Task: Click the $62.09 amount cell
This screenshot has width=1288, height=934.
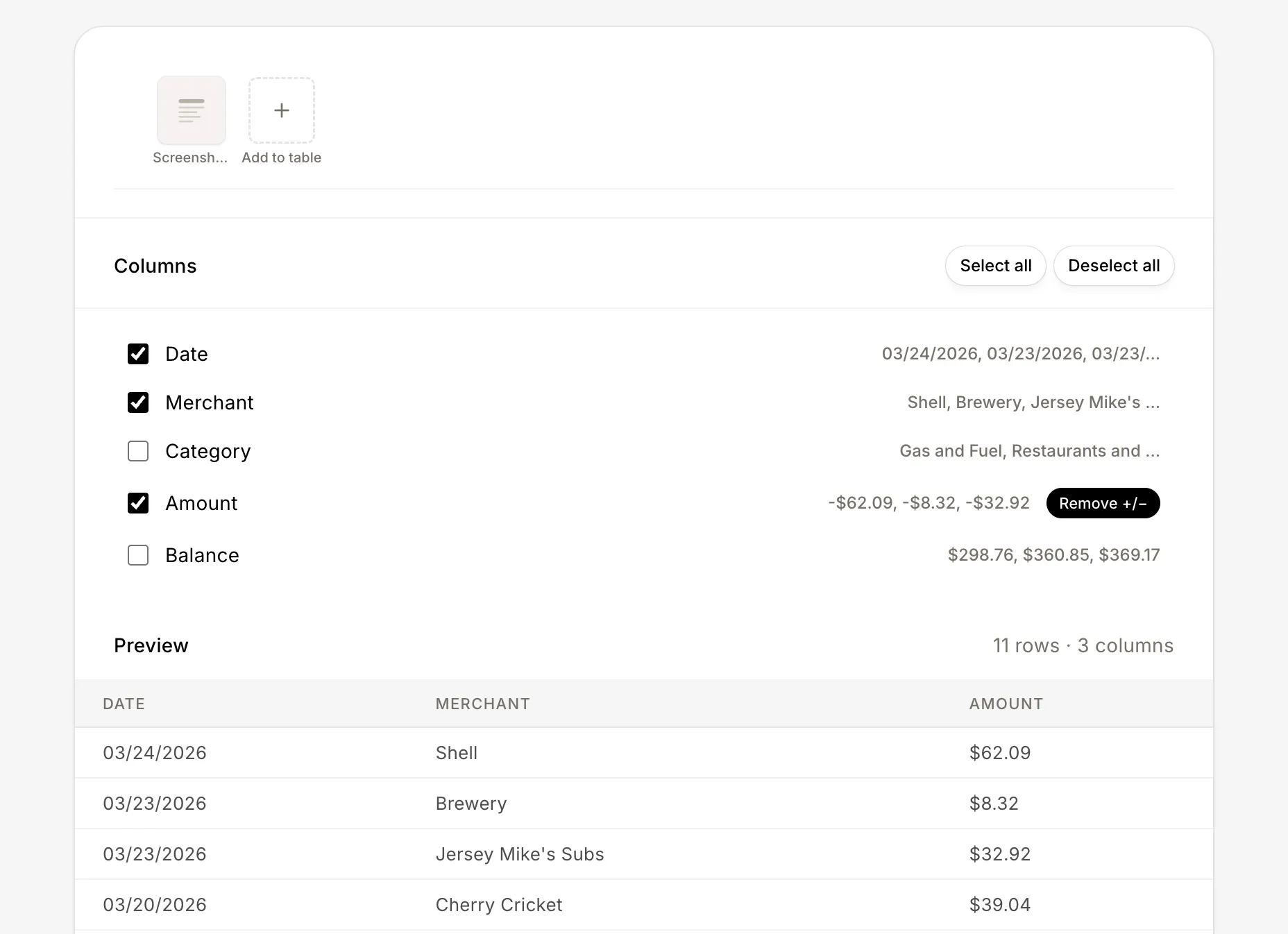Action: coord(1000,753)
